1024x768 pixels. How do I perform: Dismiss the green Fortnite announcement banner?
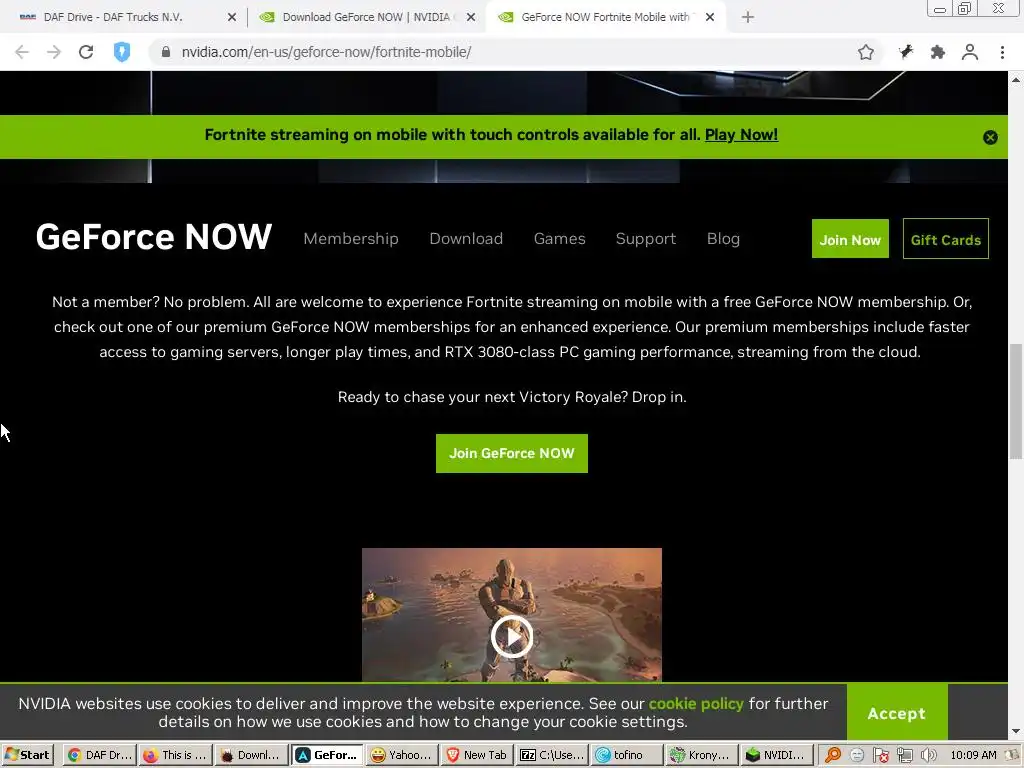tap(990, 137)
